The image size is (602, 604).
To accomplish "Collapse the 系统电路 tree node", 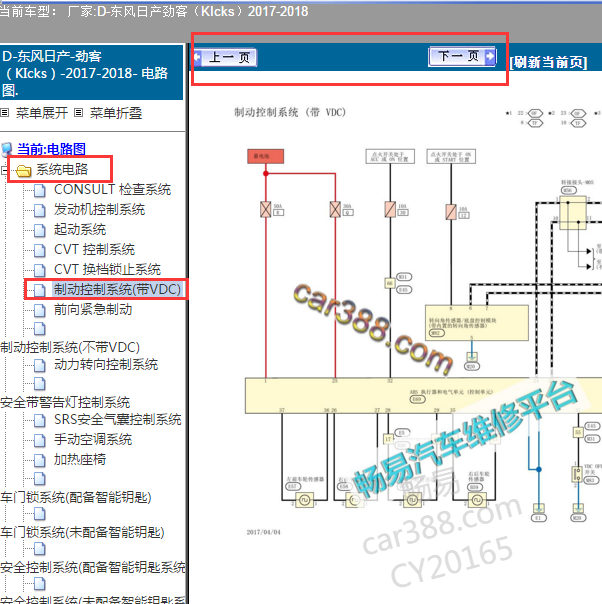I will (4, 169).
